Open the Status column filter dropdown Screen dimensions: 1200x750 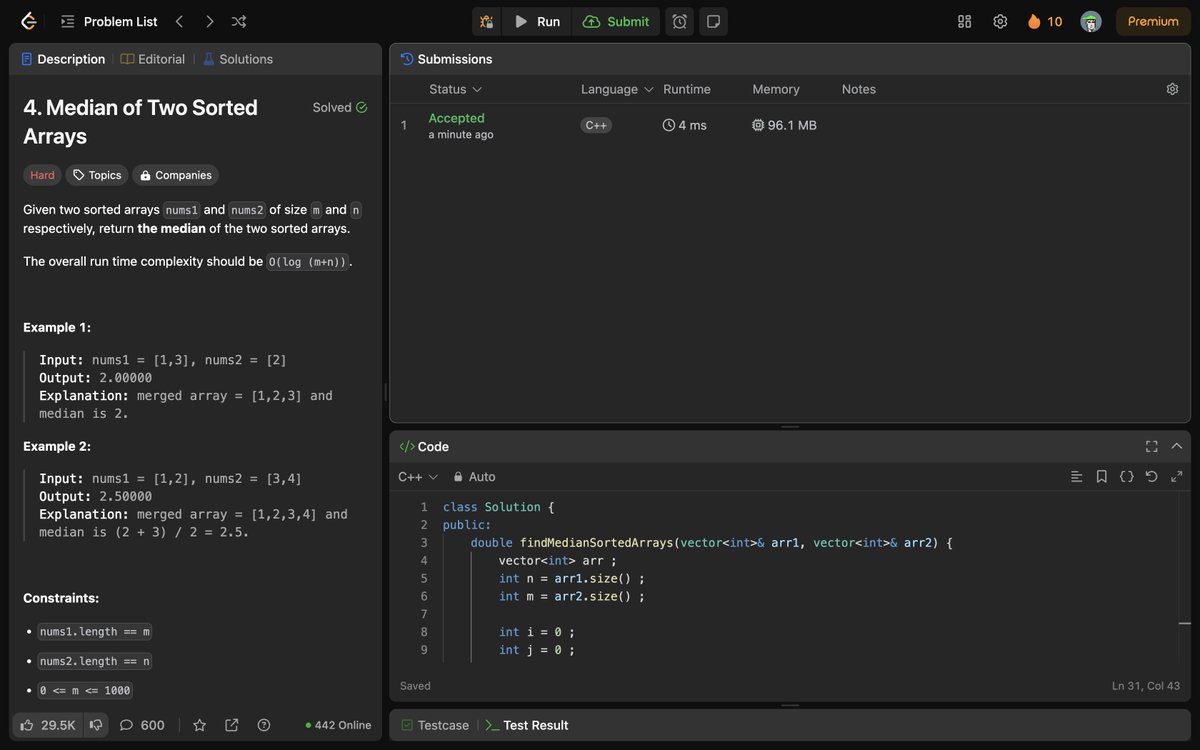(456, 89)
